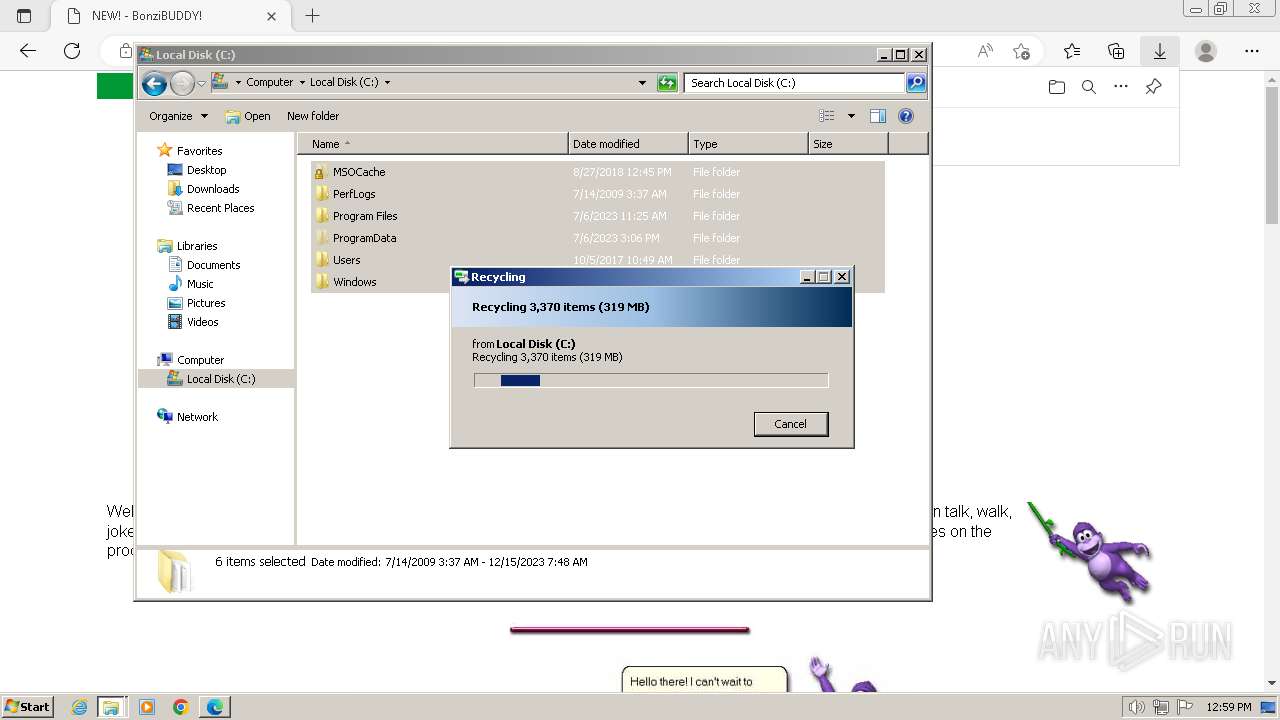Open Edge Settings and more menu
Screen dimensions: 1280x720
pyautogui.click(x=1252, y=51)
